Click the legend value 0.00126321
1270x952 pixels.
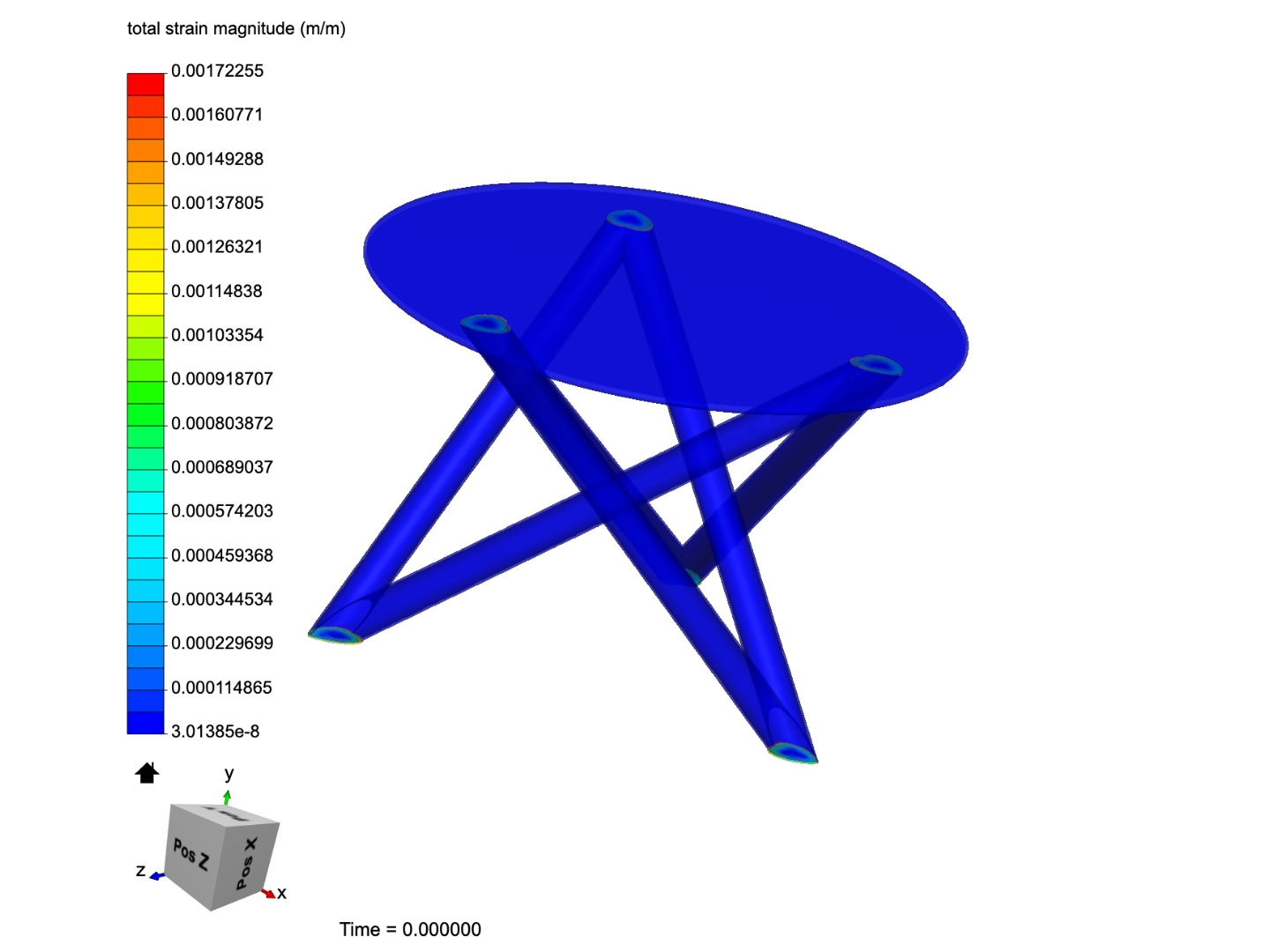click(x=217, y=247)
